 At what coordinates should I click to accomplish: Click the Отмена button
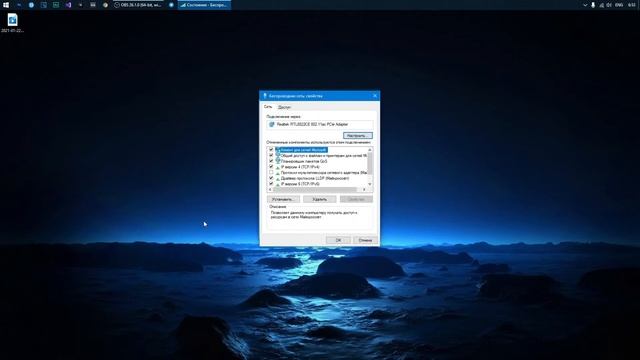click(365, 240)
